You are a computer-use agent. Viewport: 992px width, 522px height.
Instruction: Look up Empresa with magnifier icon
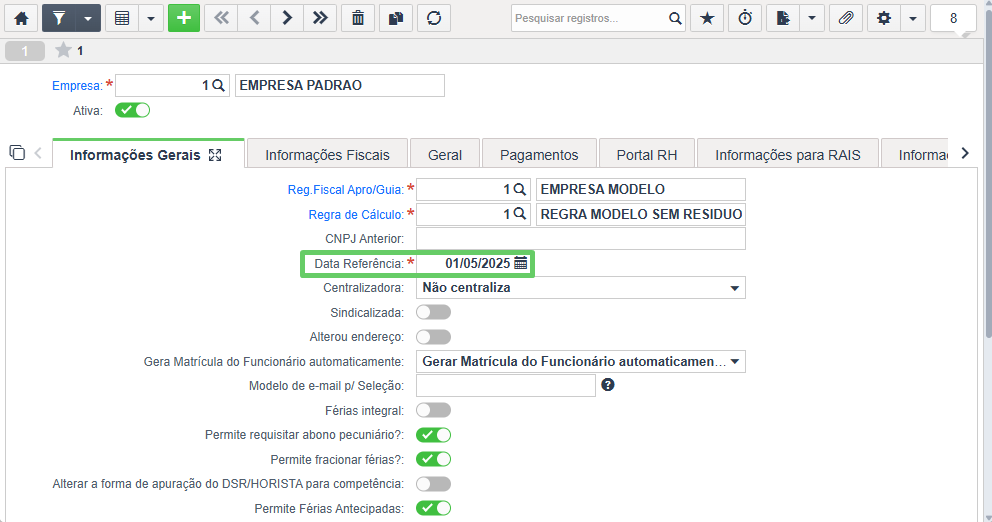(x=218, y=85)
